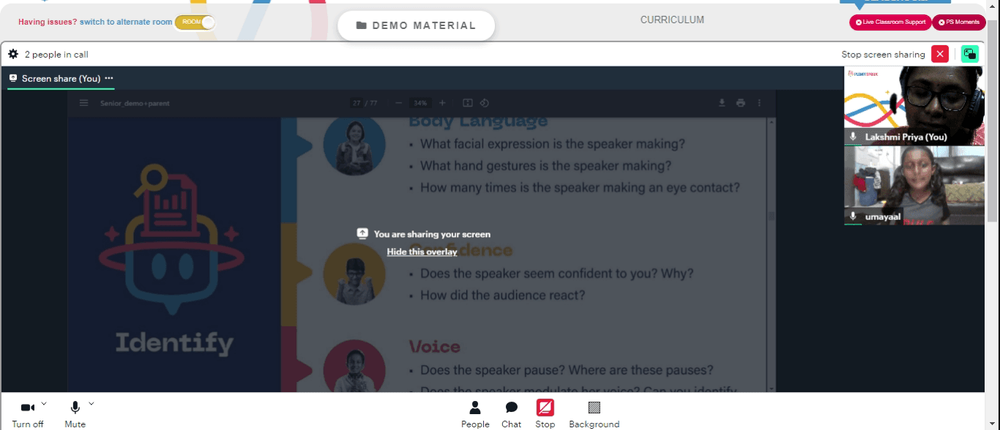The width and height of the screenshot is (1000, 430).
Task: Select umayaal video tile
Action: pos(914,185)
